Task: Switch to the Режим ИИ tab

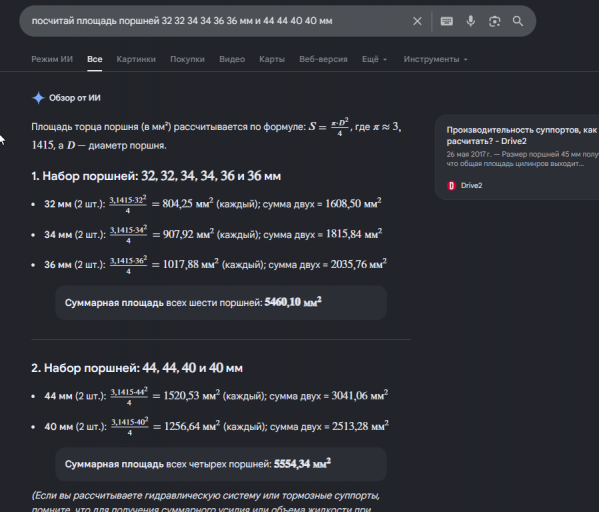Action: click(x=52, y=59)
